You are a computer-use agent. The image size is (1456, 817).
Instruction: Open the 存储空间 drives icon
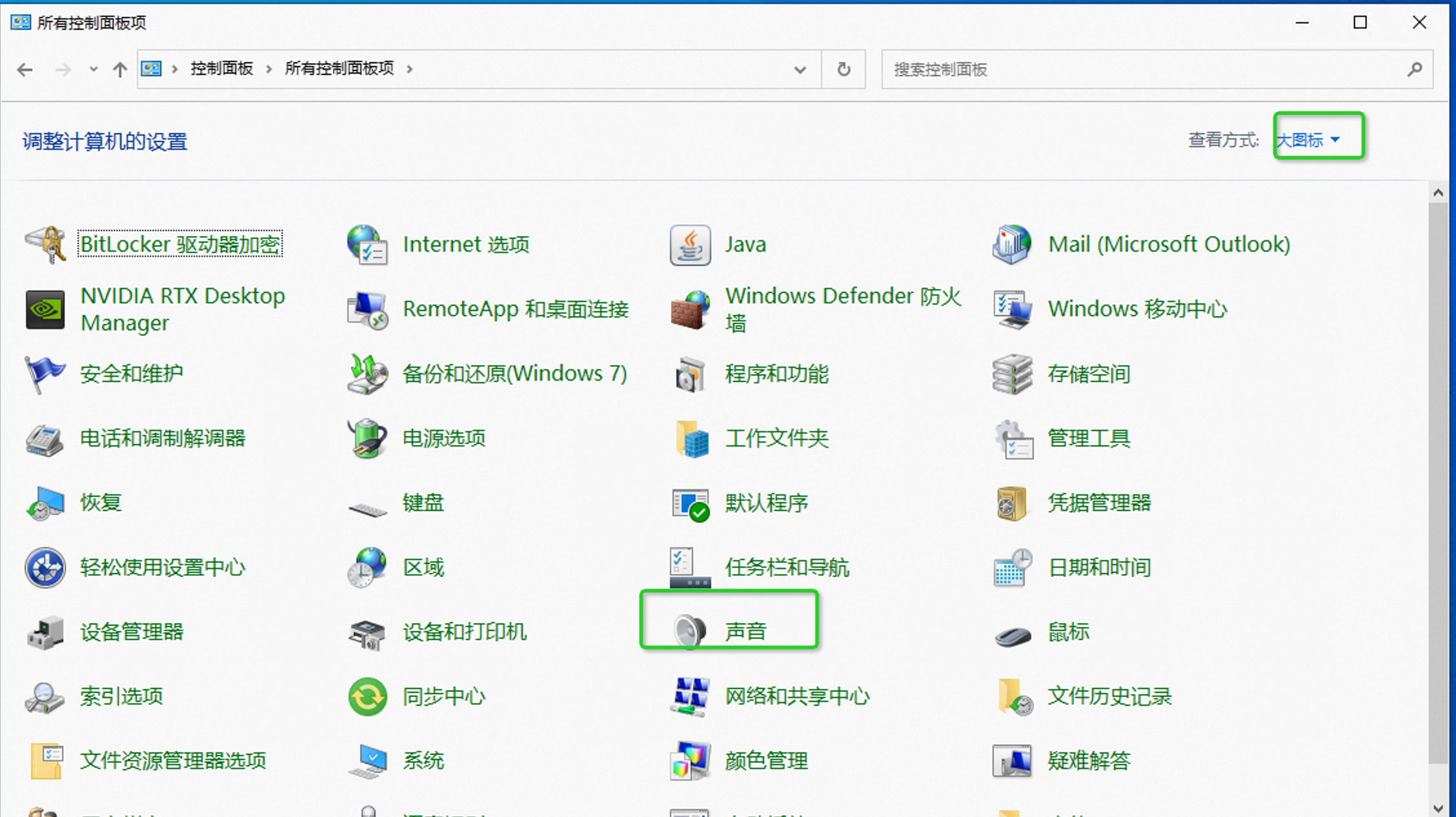click(x=1012, y=374)
